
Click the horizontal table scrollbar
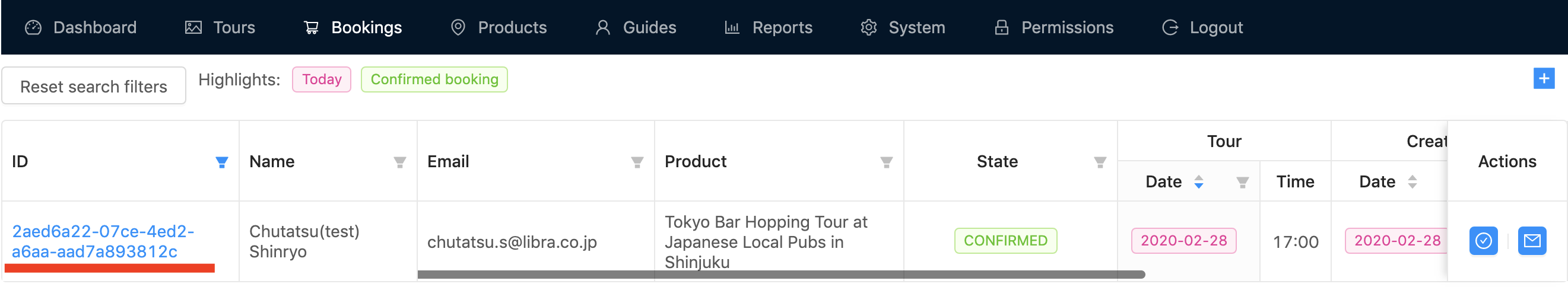[780, 275]
